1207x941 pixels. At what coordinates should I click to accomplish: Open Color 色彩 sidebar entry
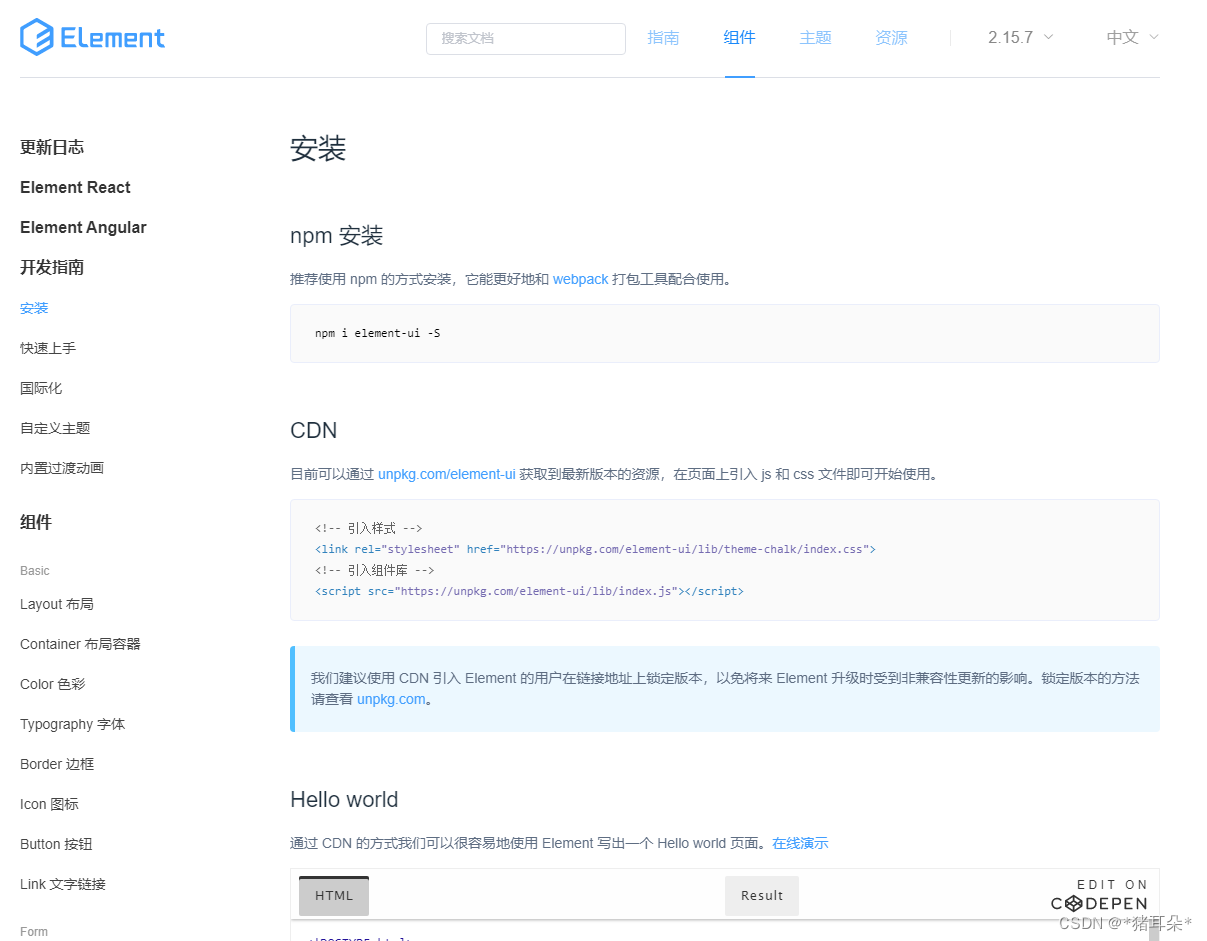(53, 684)
